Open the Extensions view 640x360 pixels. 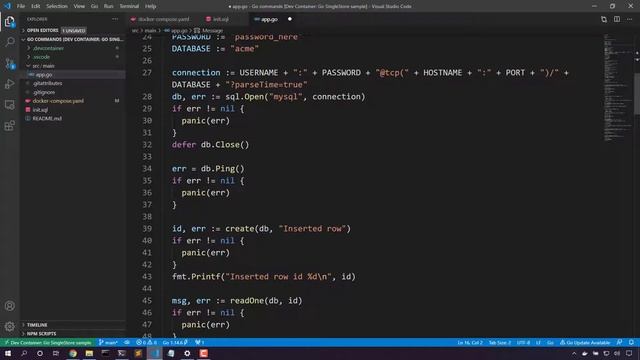click(10, 125)
